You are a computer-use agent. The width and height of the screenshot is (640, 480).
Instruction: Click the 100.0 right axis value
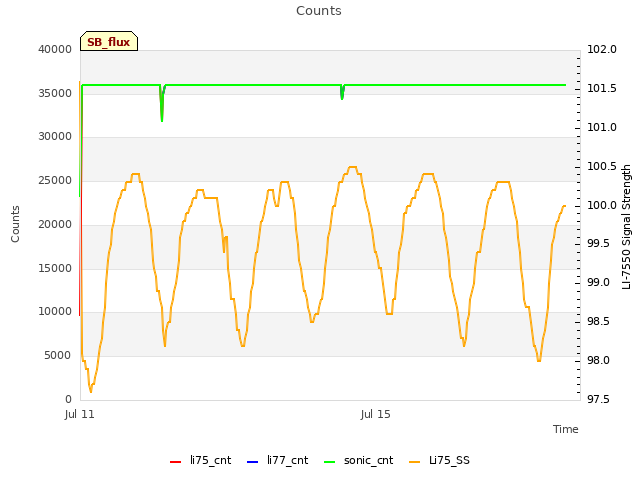pyautogui.click(x=602, y=205)
